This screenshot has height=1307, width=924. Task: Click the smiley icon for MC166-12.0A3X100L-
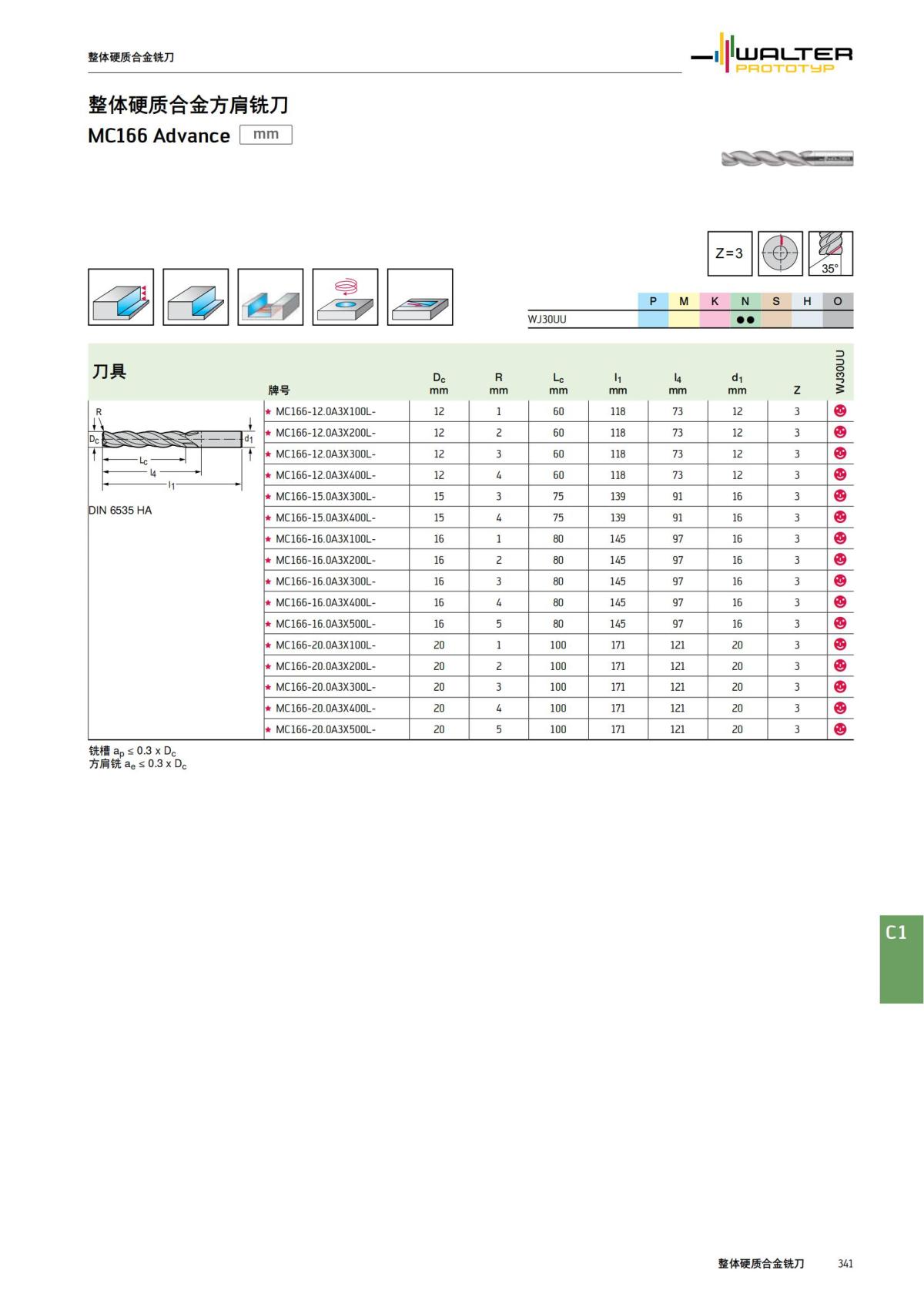[840, 411]
